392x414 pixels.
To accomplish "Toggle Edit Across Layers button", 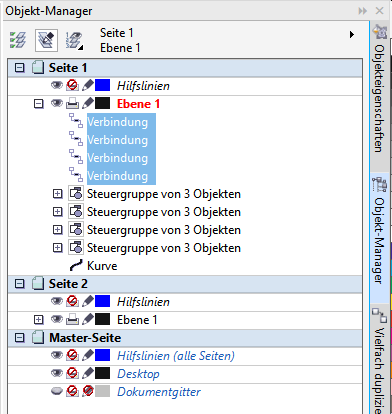I will (46, 40).
